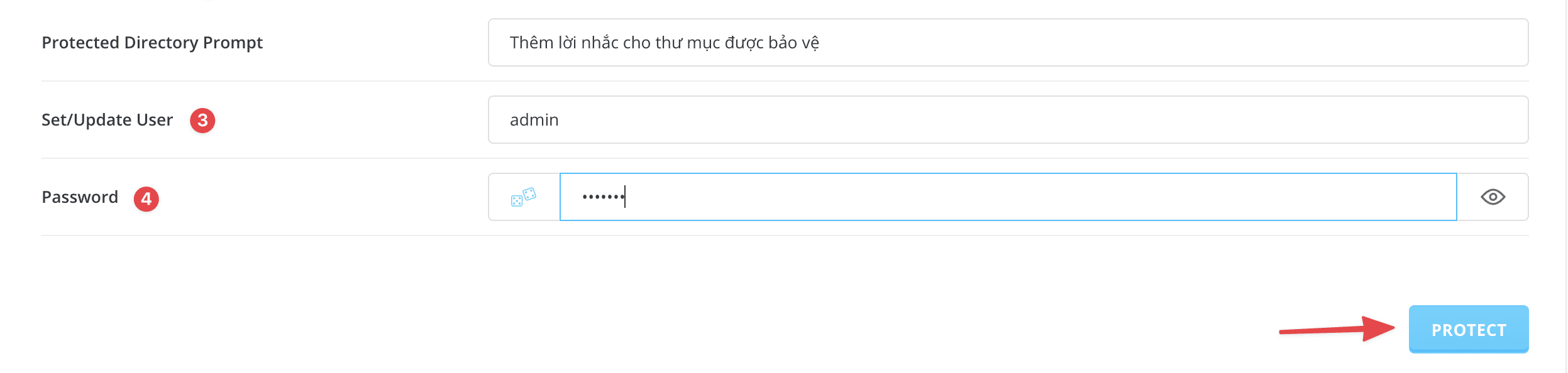The height and width of the screenshot is (373, 1568).
Task: Show the password using the eye icon
Action: [x=1493, y=197]
